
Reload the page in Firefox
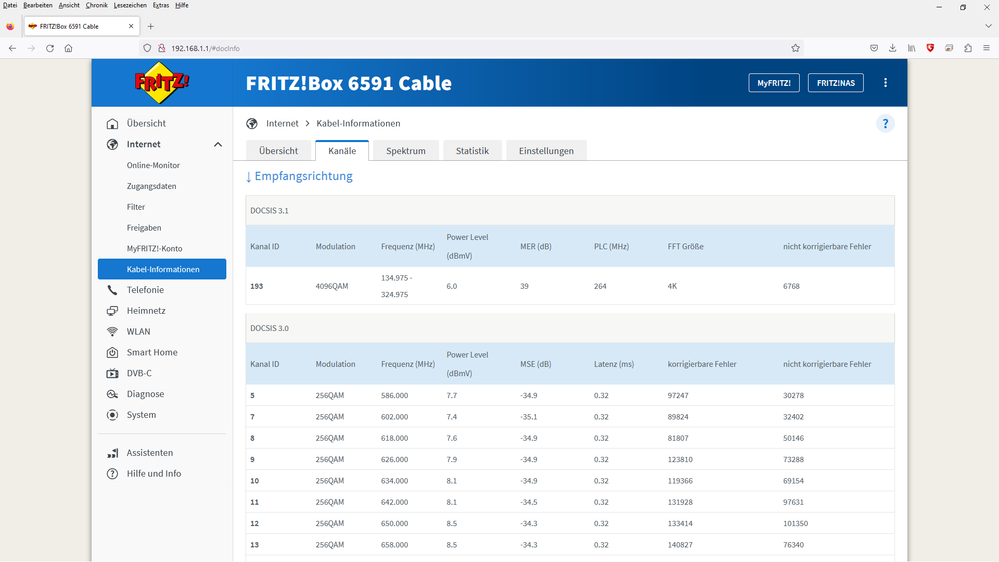click(x=50, y=48)
